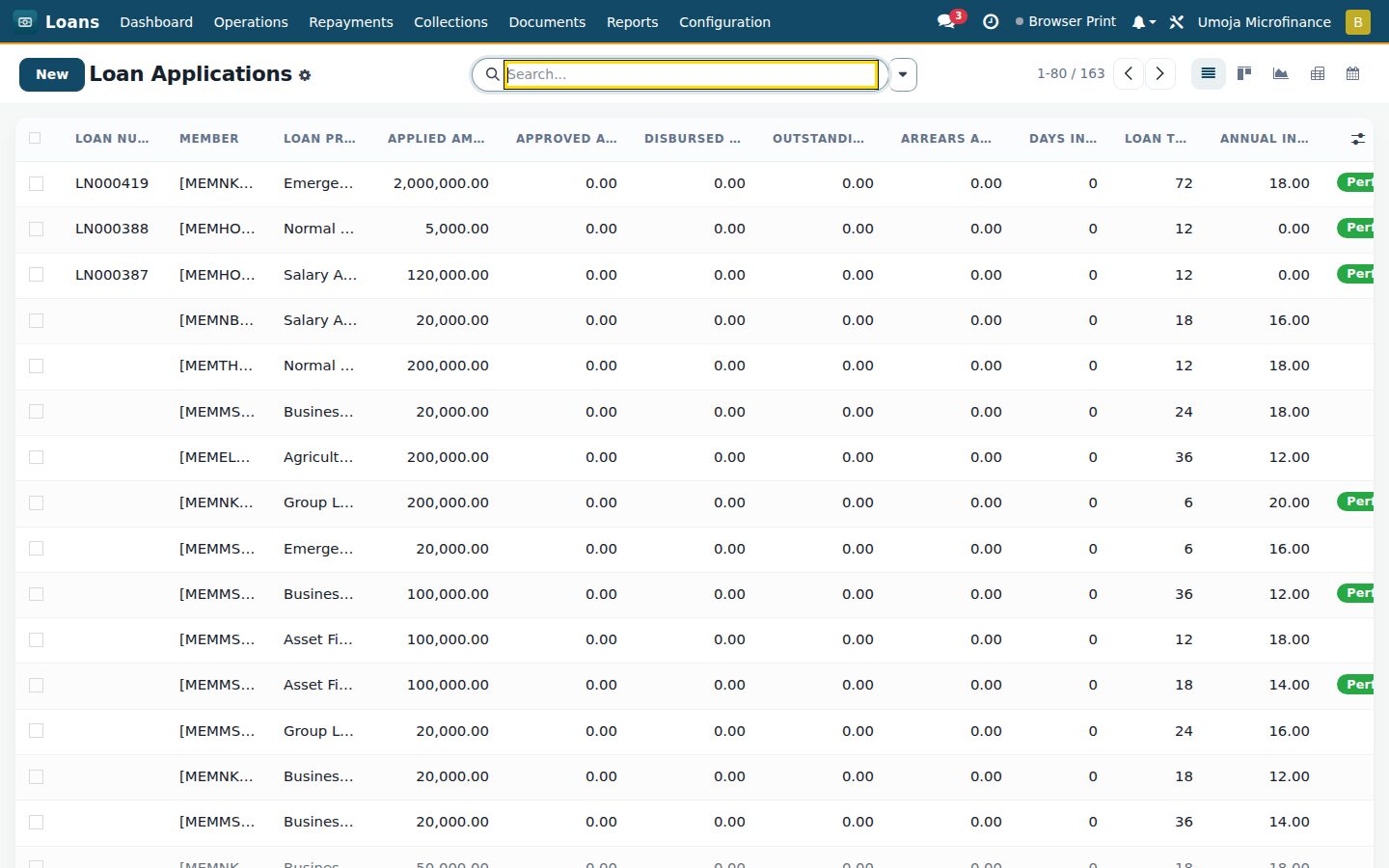1389x868 pixels.
Task: Check the row for LN000419
Action: (x=36, y=183)
